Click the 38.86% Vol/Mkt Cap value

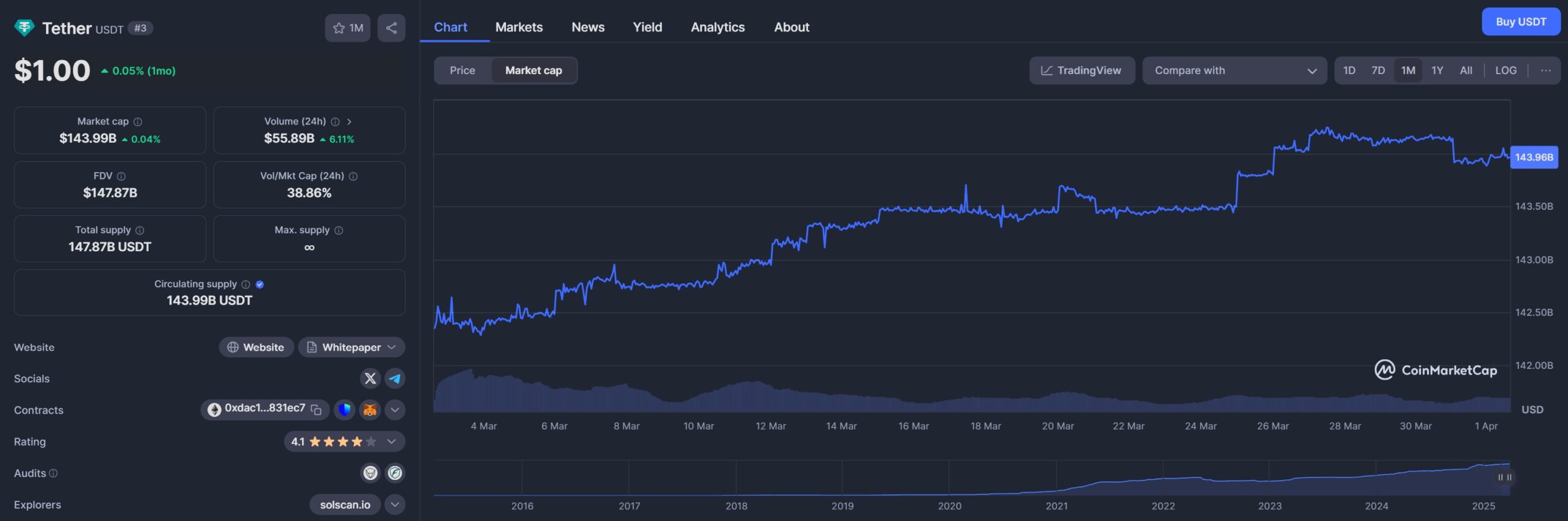click(309, 193)
